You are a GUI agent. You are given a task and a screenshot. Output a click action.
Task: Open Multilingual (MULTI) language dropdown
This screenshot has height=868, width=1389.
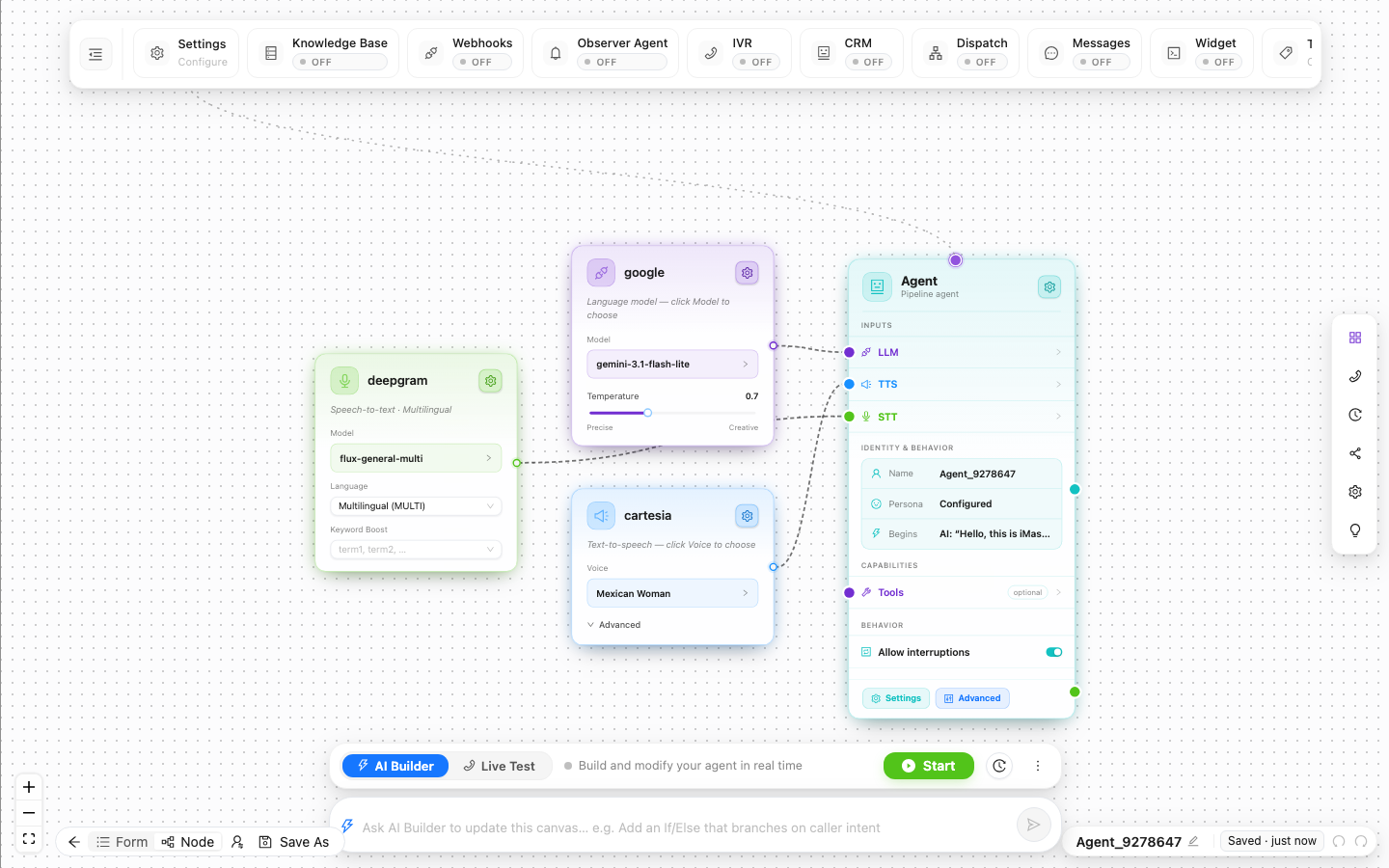[416, 505]
